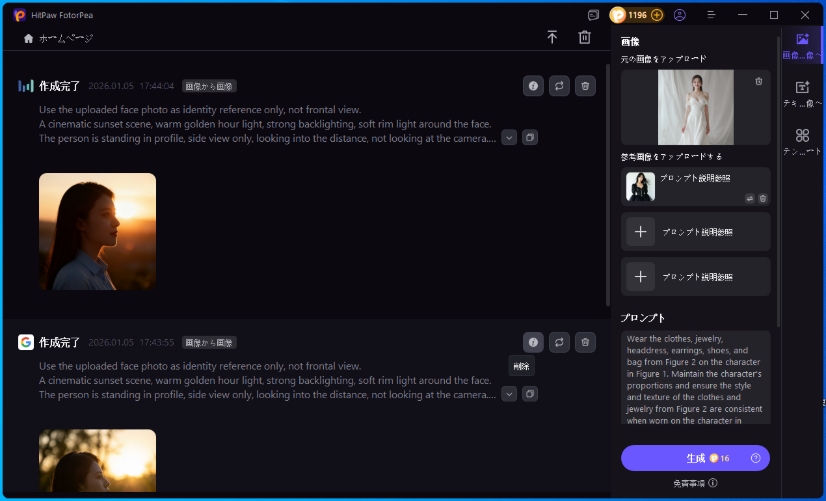826x501 pixels.
Task: Expand the prompt text of 17:43:55 entry
Action: click(x=509, y=394)
